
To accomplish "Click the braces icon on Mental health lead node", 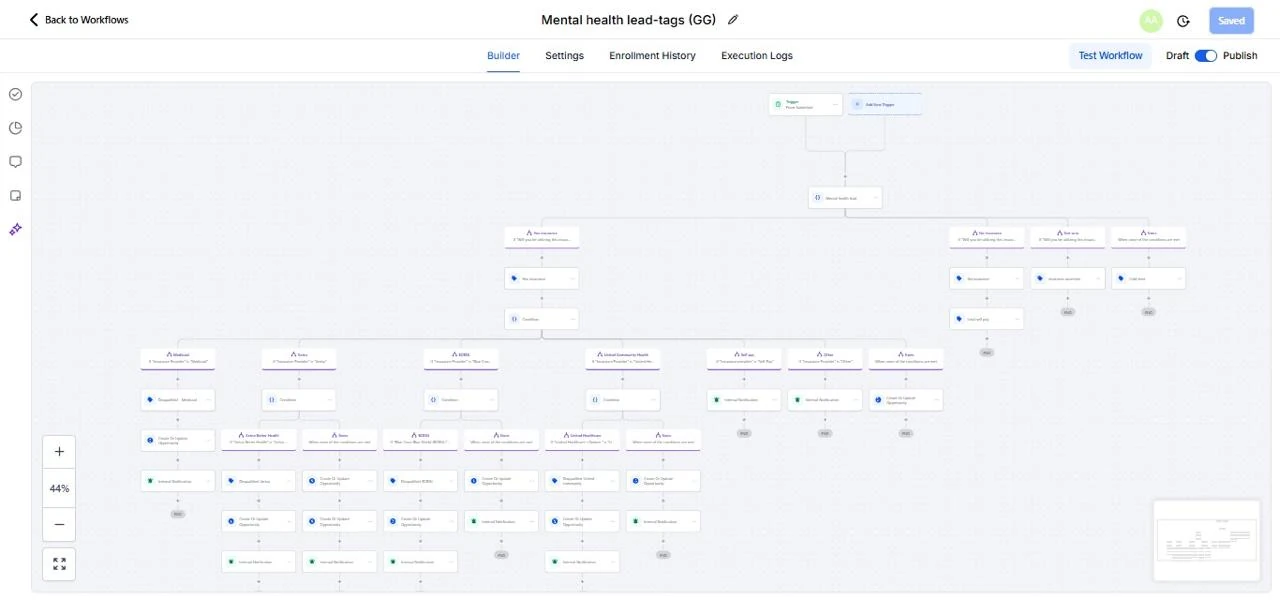I will pyautogui.click(x=817, y=198).
